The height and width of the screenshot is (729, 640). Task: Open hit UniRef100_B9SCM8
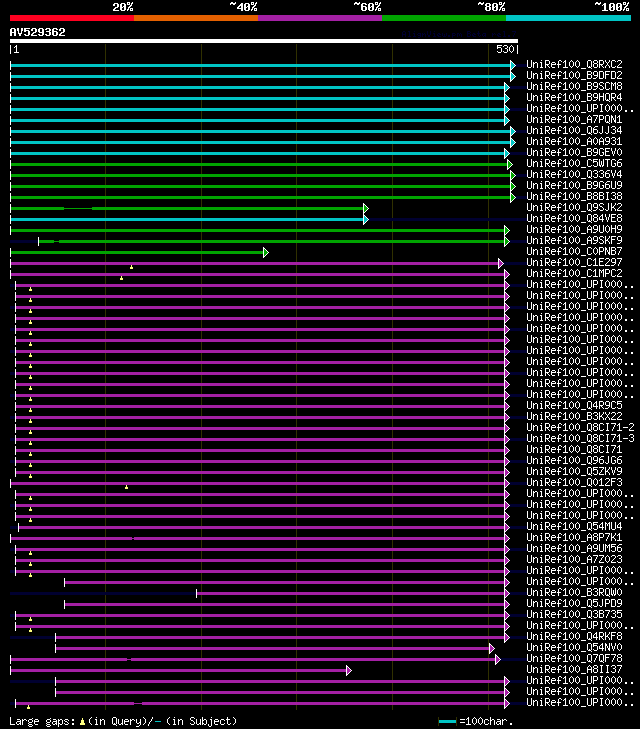574,86
